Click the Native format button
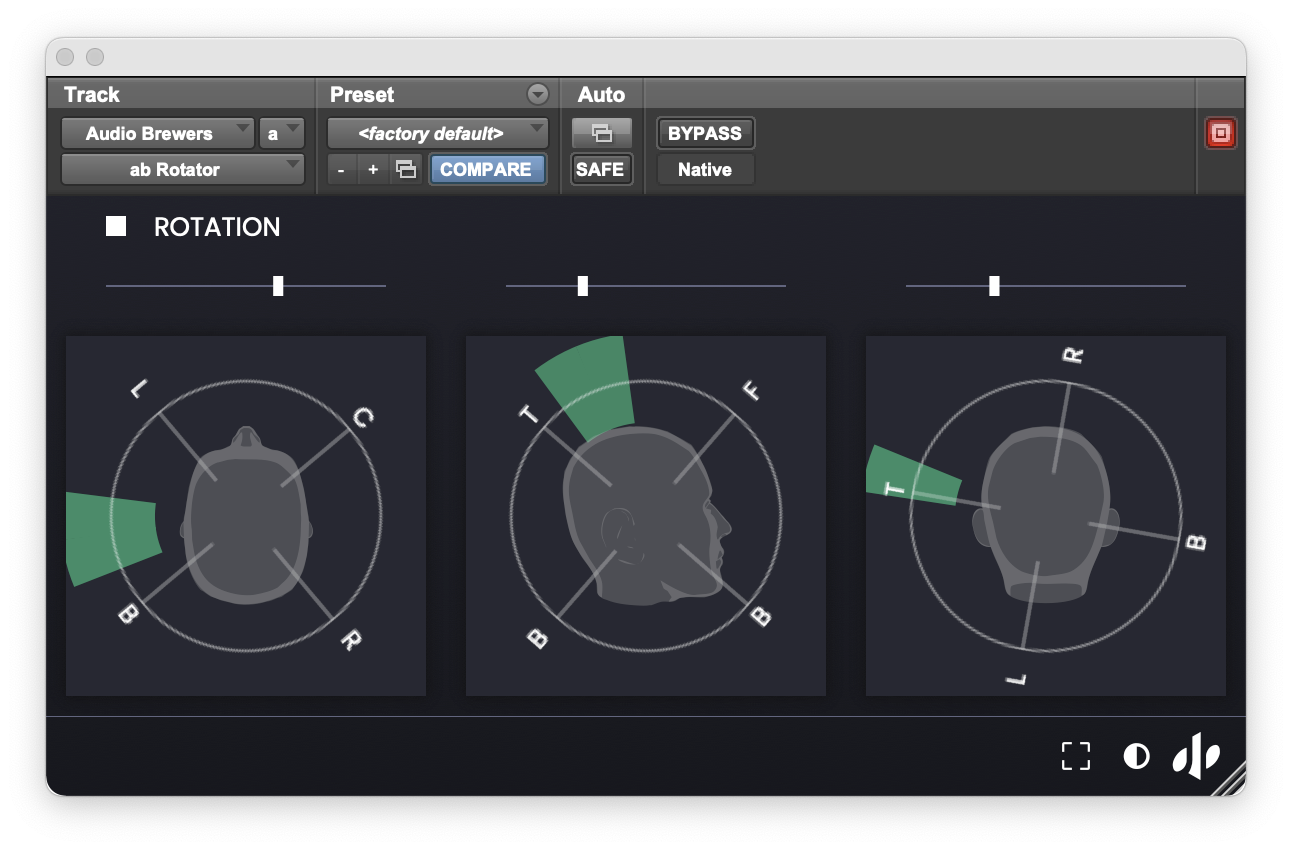The height and width of the screenshot is (850, 1292). pos(705,169)
